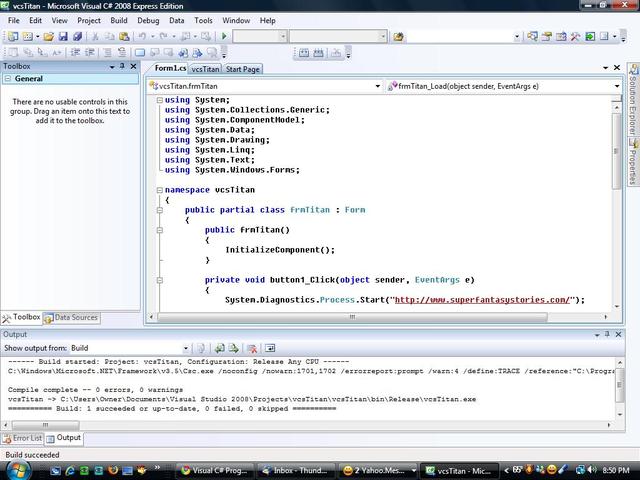
Task: Collapse the frmTitan class outlining block
Action: (x=160, y=210)
